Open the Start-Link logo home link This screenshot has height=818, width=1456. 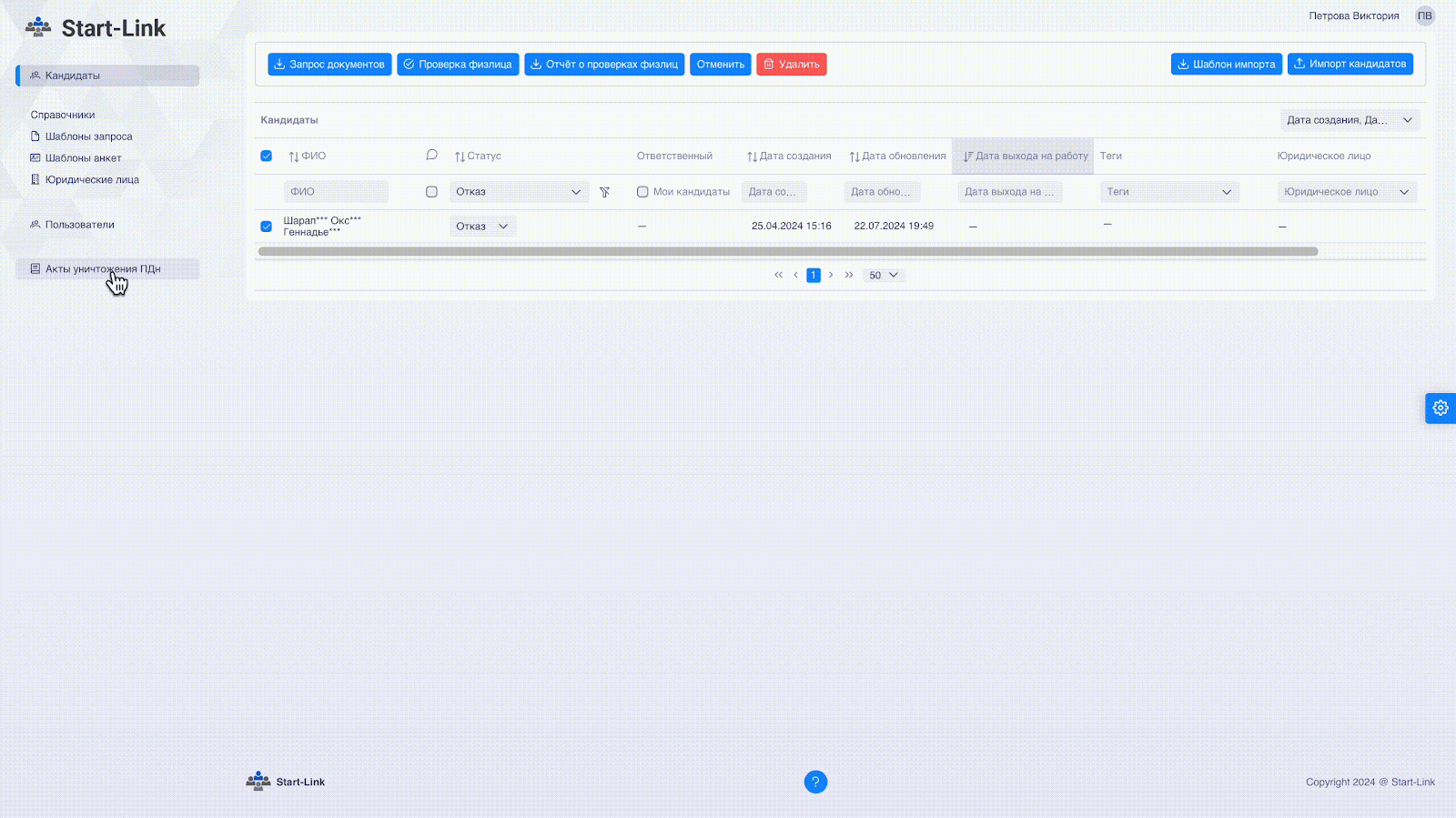tap(96, 28)
